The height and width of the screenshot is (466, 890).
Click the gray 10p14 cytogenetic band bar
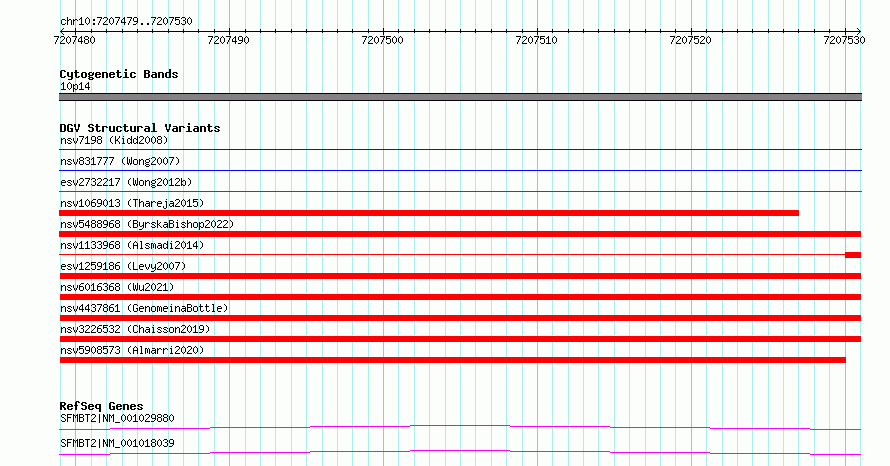460,97
